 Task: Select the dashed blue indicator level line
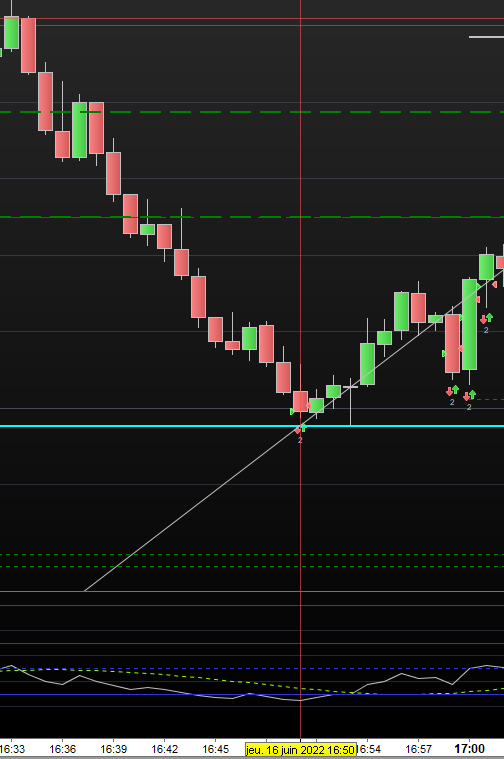click(x=252, y=668)
